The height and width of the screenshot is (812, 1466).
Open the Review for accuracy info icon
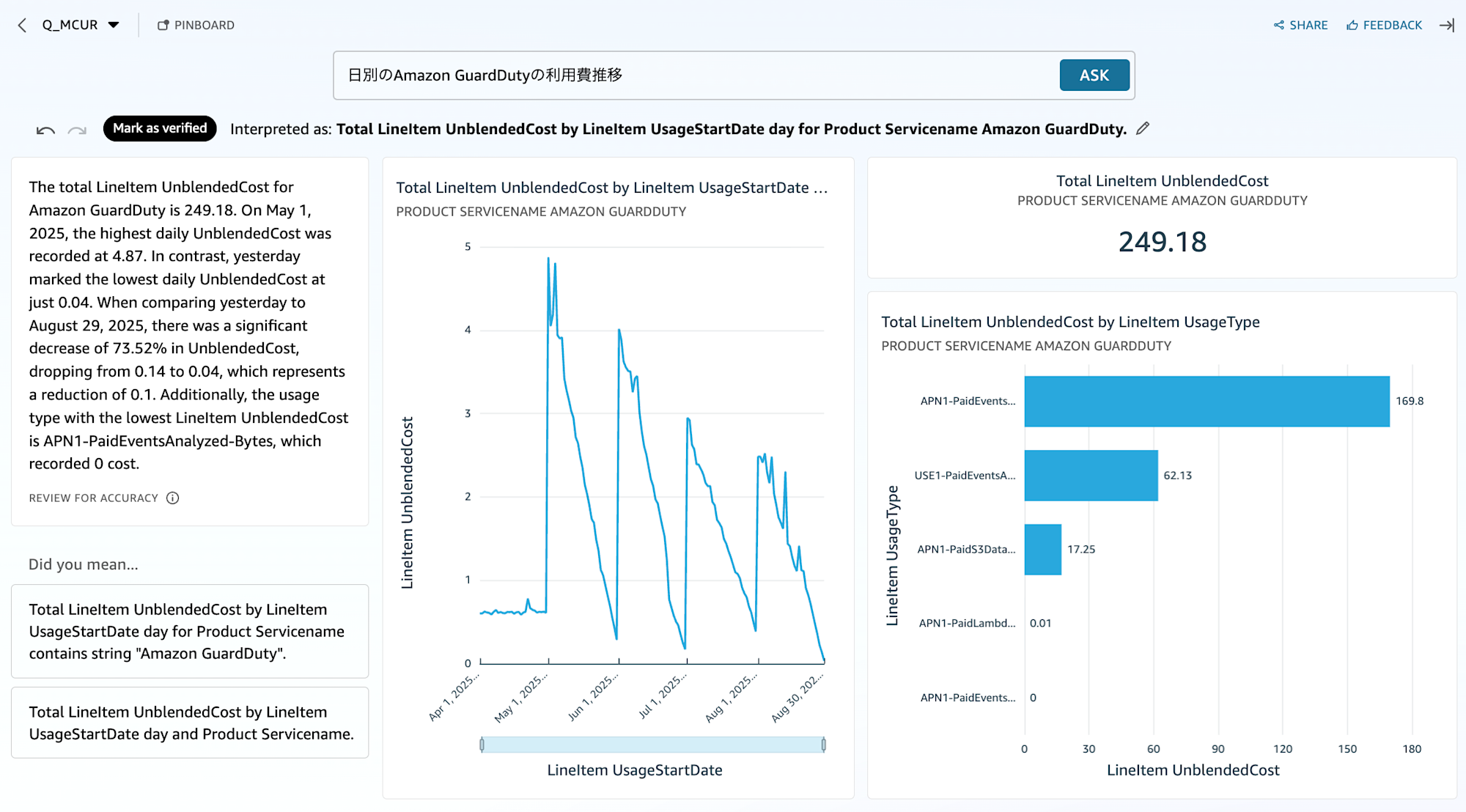tap(173, 498)
